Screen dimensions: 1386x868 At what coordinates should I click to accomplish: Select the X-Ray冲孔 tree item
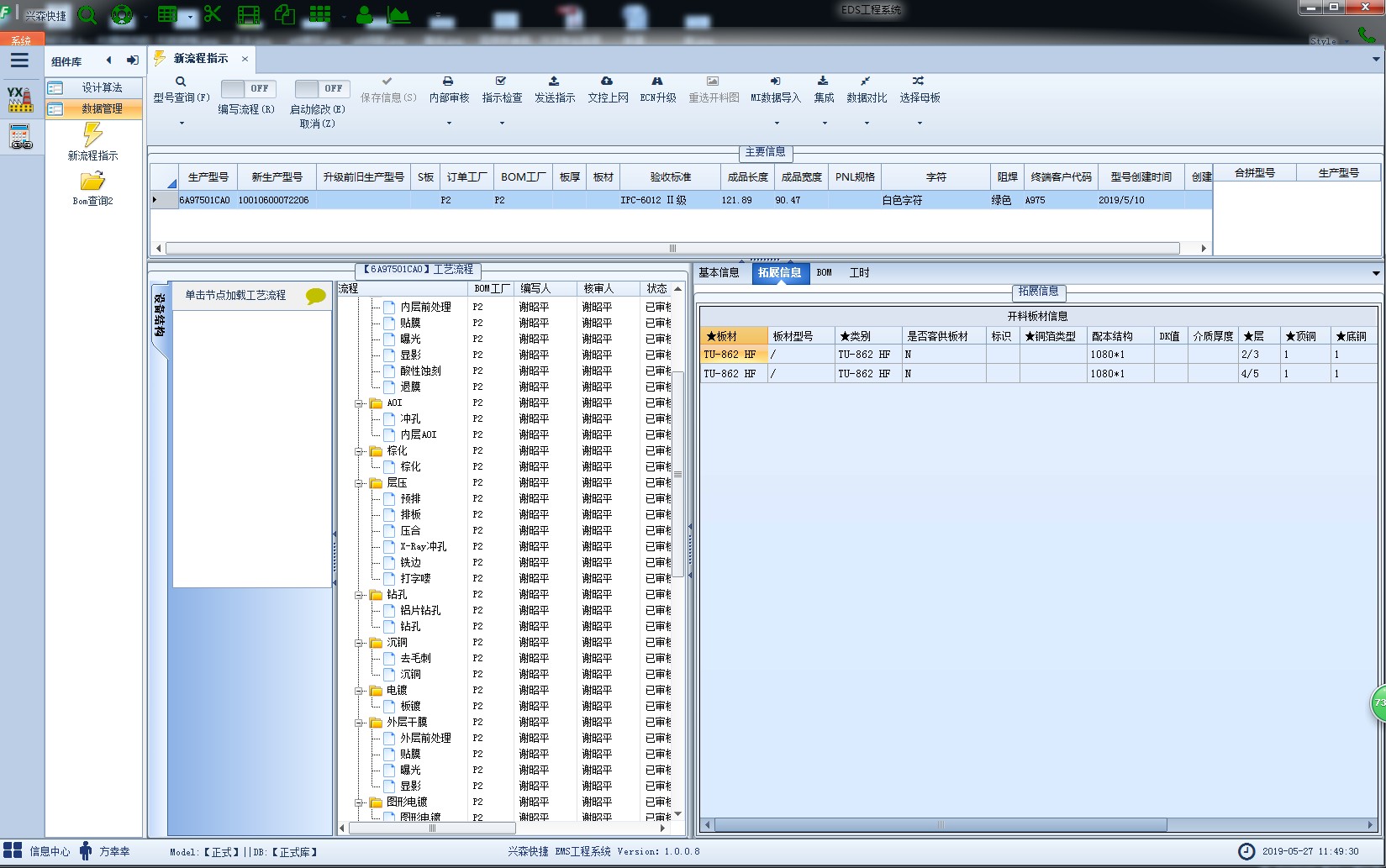coord(423,547)
